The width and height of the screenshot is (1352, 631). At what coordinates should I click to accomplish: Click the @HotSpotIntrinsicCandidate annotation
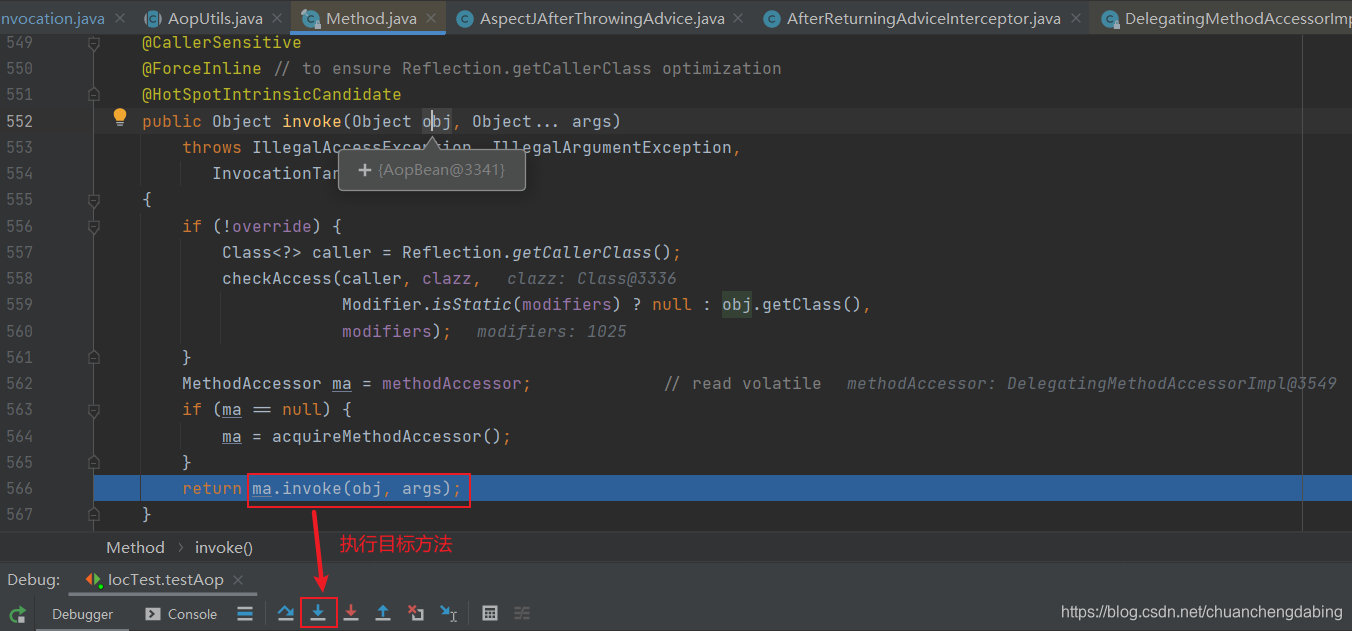[271, 95]
